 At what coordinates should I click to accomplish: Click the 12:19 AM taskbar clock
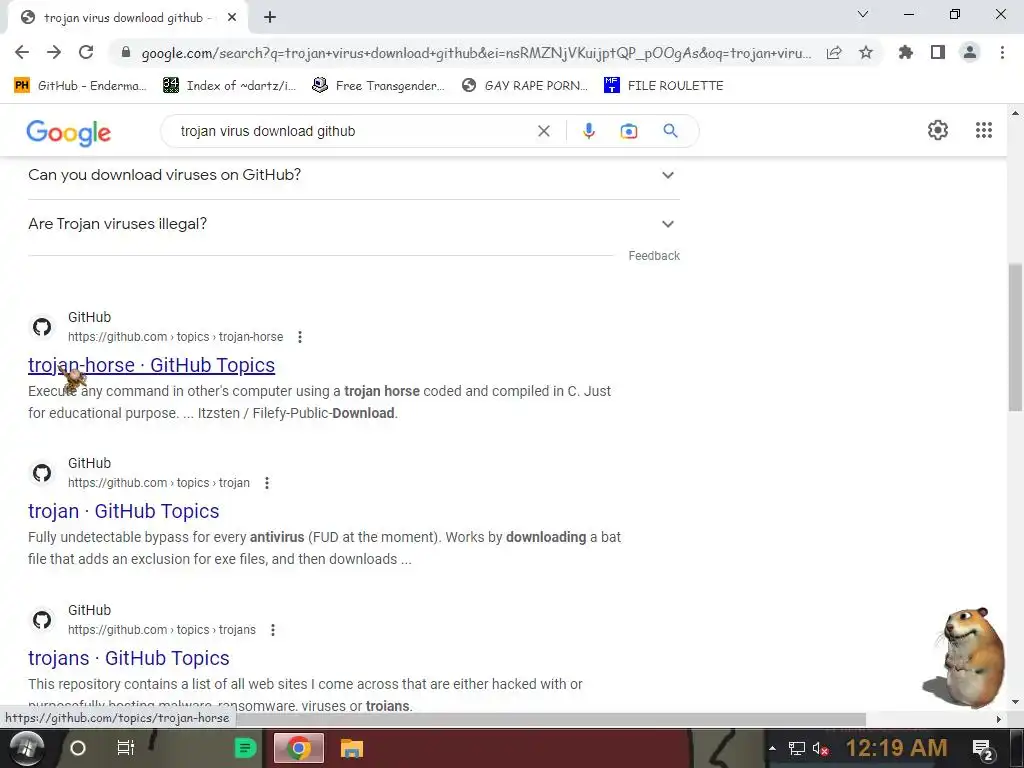pyautogui.click(x=897, y=748)
